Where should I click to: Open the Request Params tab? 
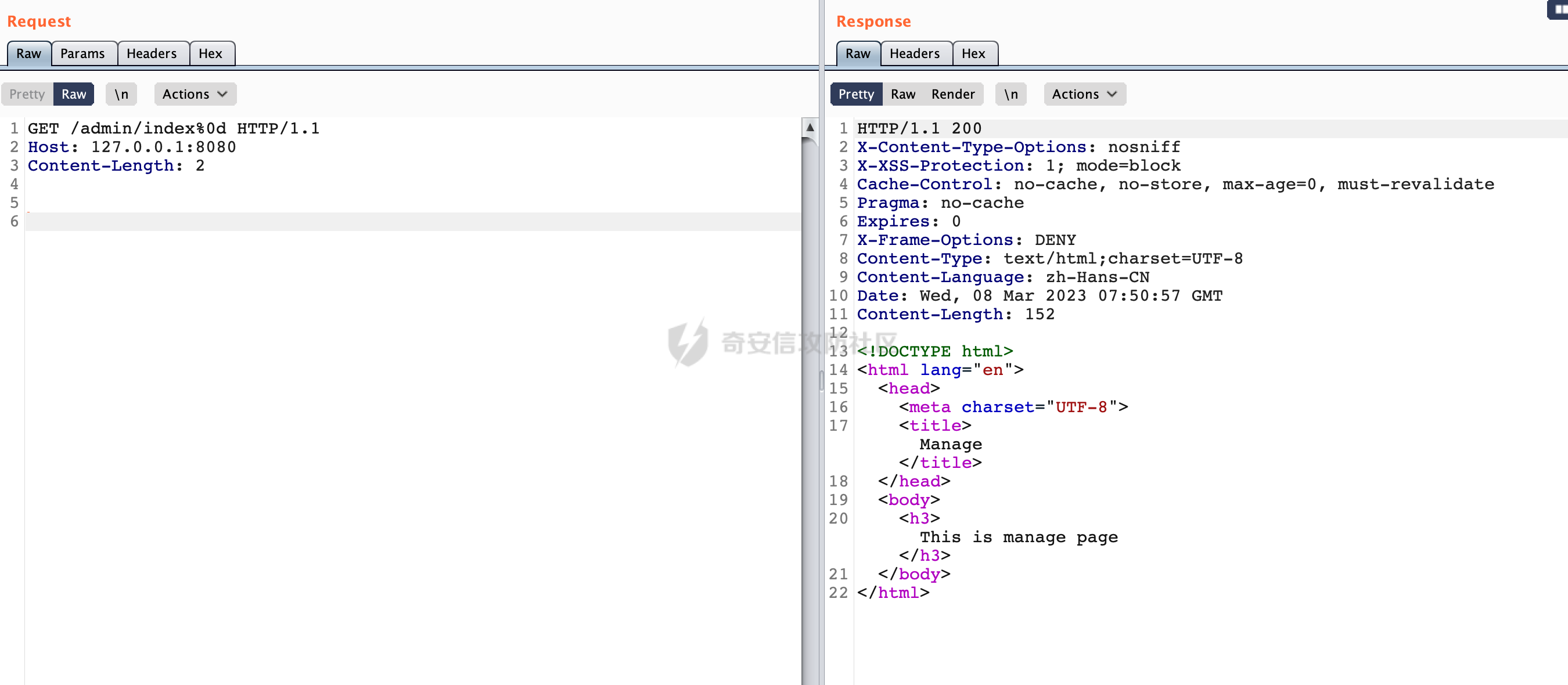(x=82, y=53)
